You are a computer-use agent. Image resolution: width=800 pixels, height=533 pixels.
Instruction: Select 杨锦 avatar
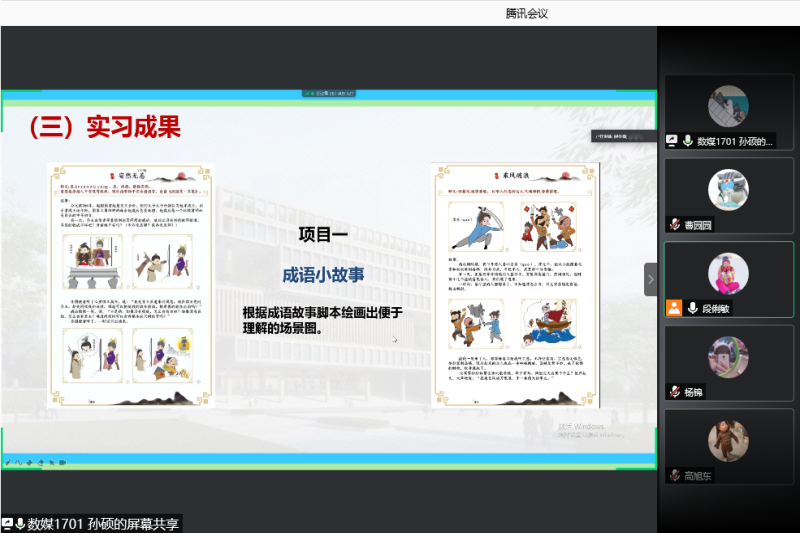point(728,357)
